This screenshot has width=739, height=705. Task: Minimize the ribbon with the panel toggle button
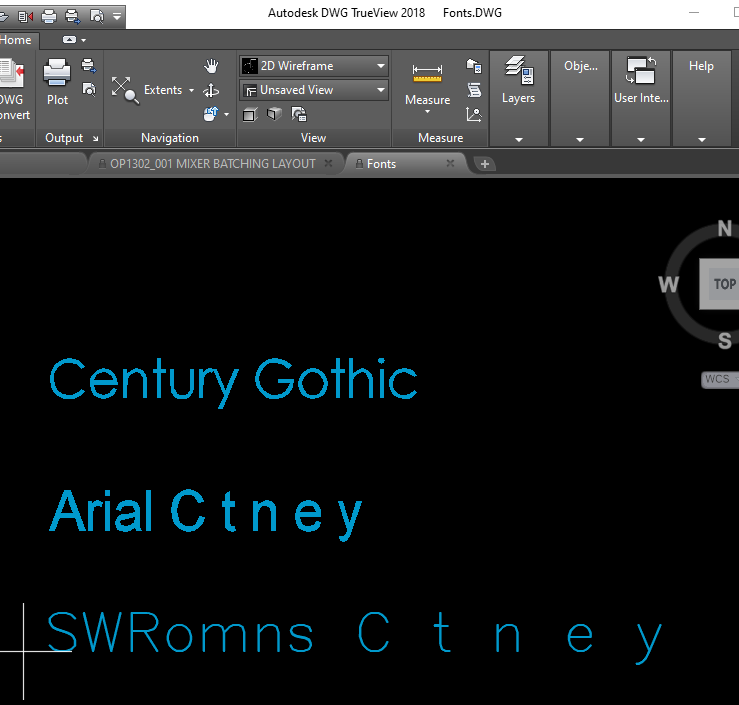pos(69,40)
